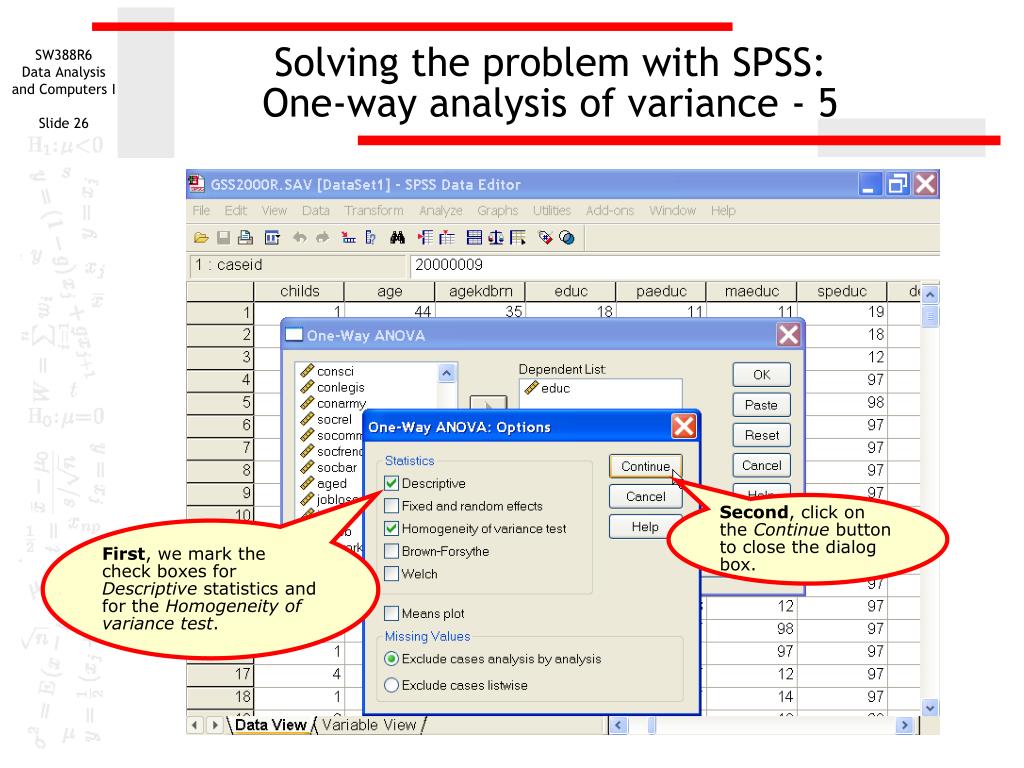Click the Value Labels tag icon

coord(545,238)
